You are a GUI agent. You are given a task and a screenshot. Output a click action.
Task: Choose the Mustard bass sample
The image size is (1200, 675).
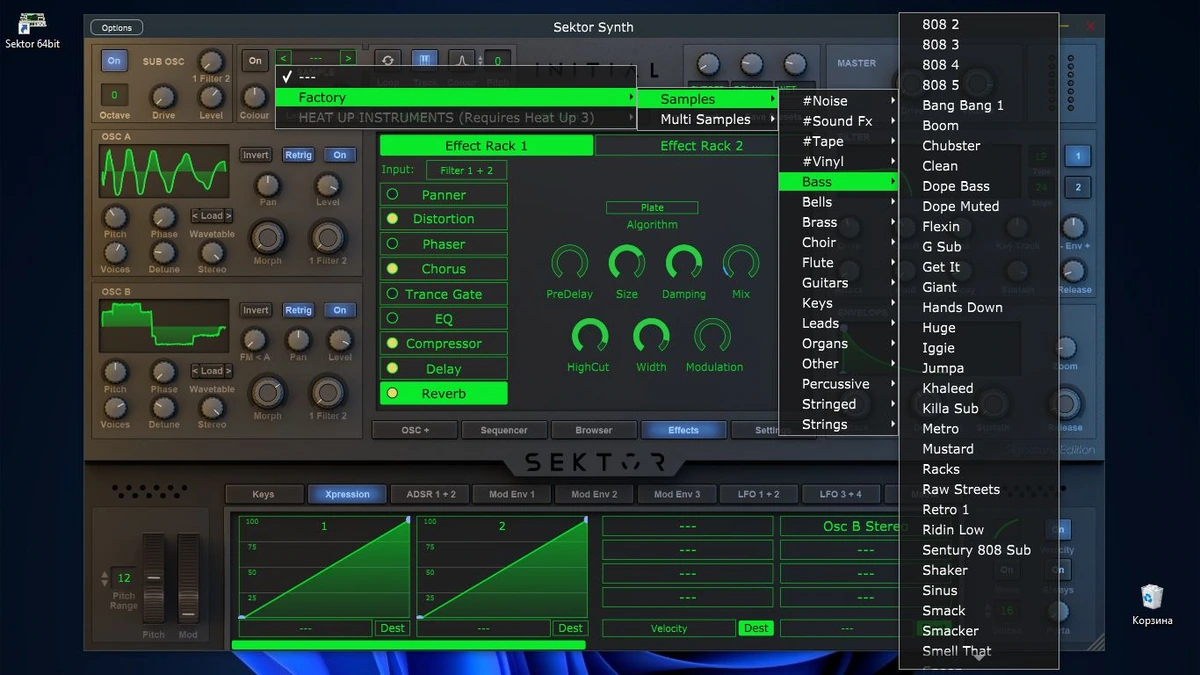tap(979, 449)
